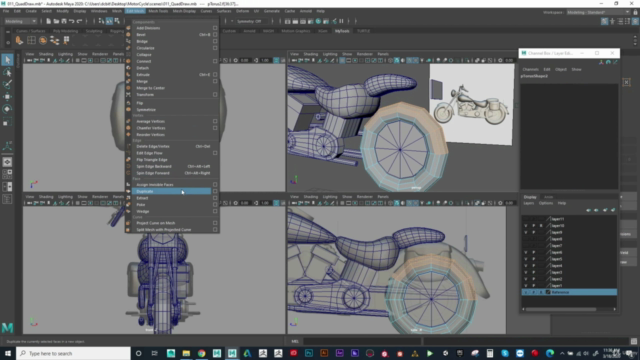
Task: Click the Redo arrow icon
Action: coord(79,21)
